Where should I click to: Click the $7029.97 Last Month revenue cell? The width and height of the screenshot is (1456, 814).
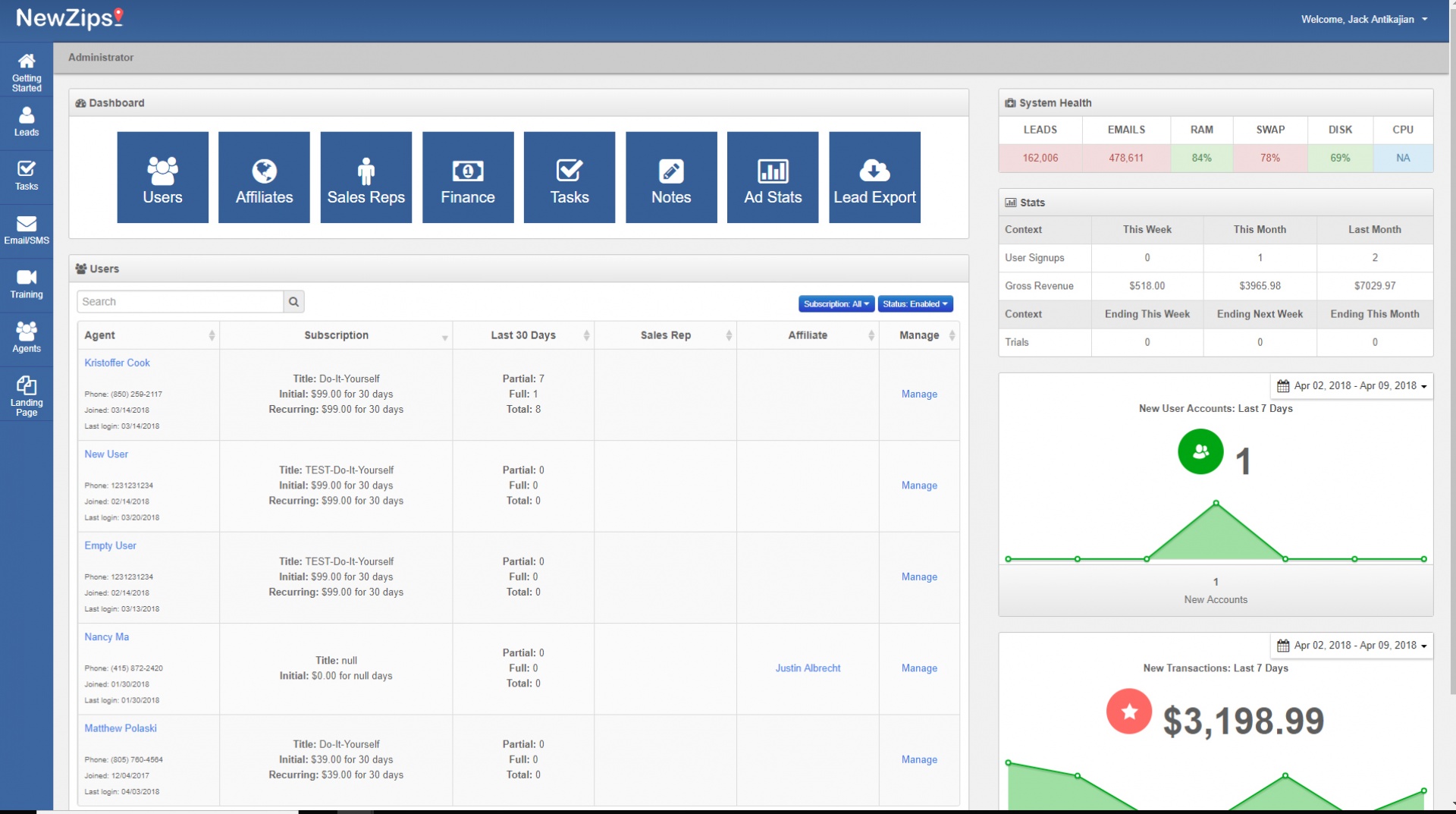tap(1375, 286)
